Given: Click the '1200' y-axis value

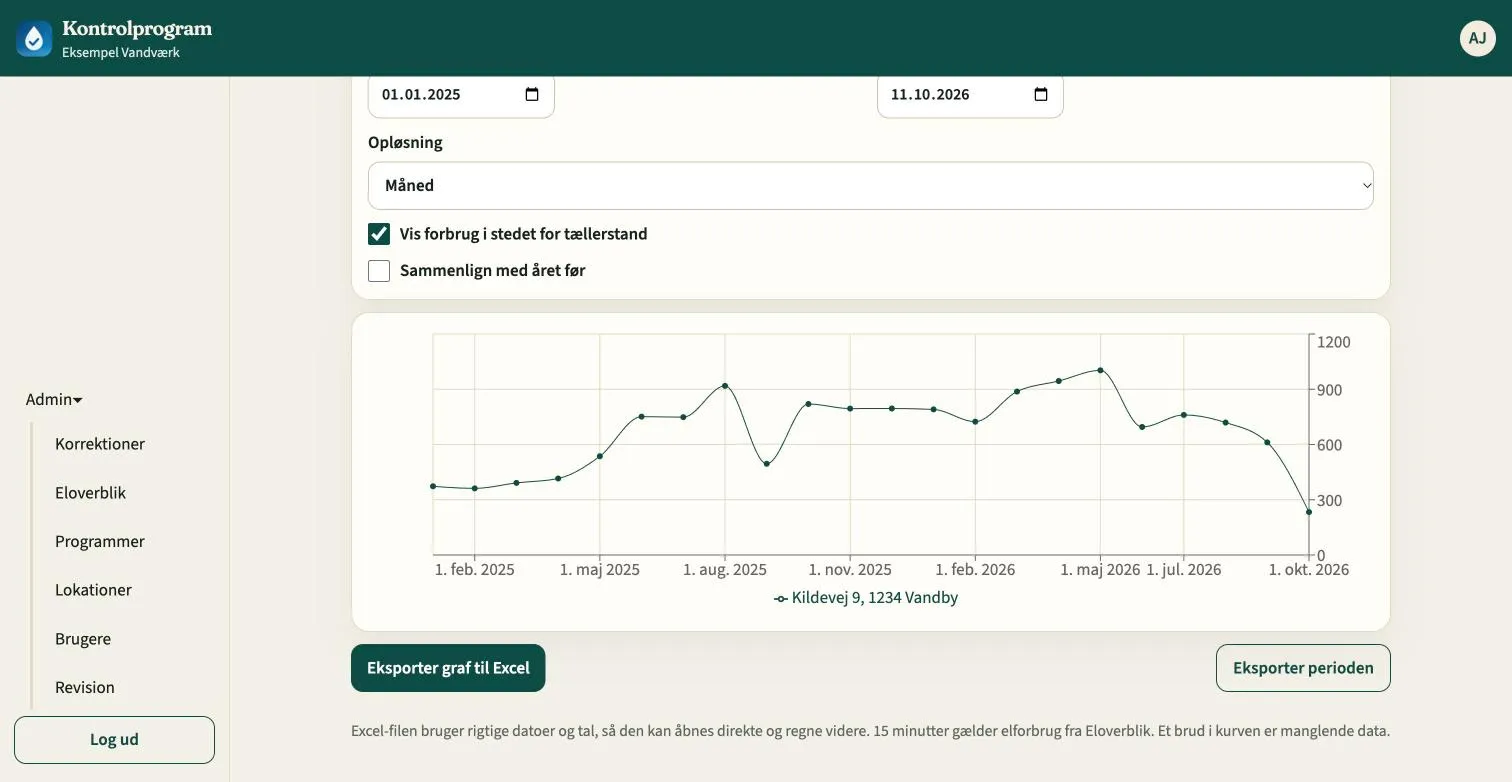Looking at the screenshot, I should 1334,342.
